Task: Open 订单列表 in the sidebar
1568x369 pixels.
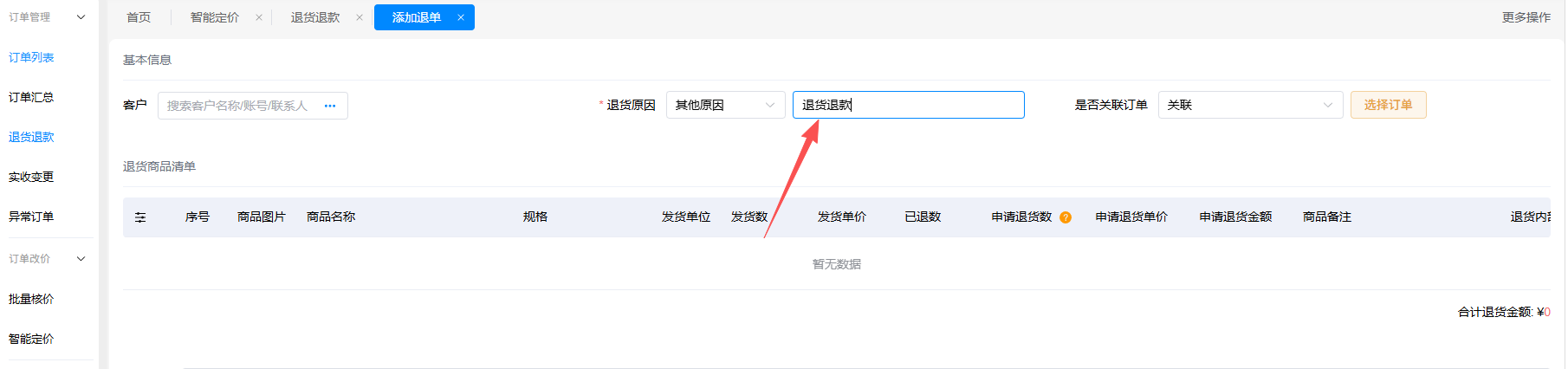Action: coord(31,57)
